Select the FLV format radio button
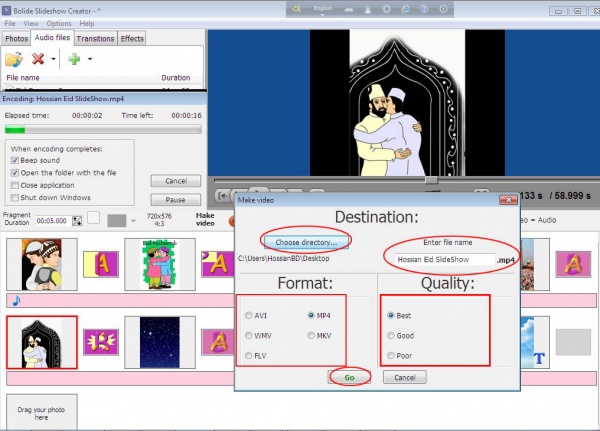 (249, 356)
